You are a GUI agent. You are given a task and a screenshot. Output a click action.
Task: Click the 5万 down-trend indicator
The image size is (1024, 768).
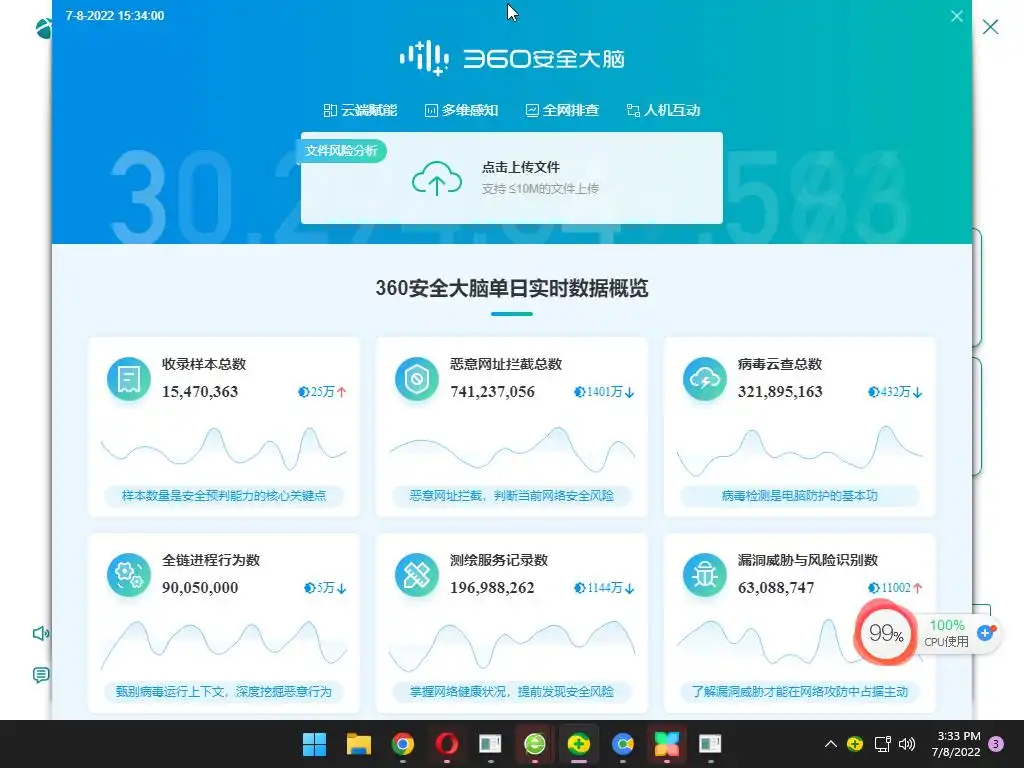click(x=325, y=588)
